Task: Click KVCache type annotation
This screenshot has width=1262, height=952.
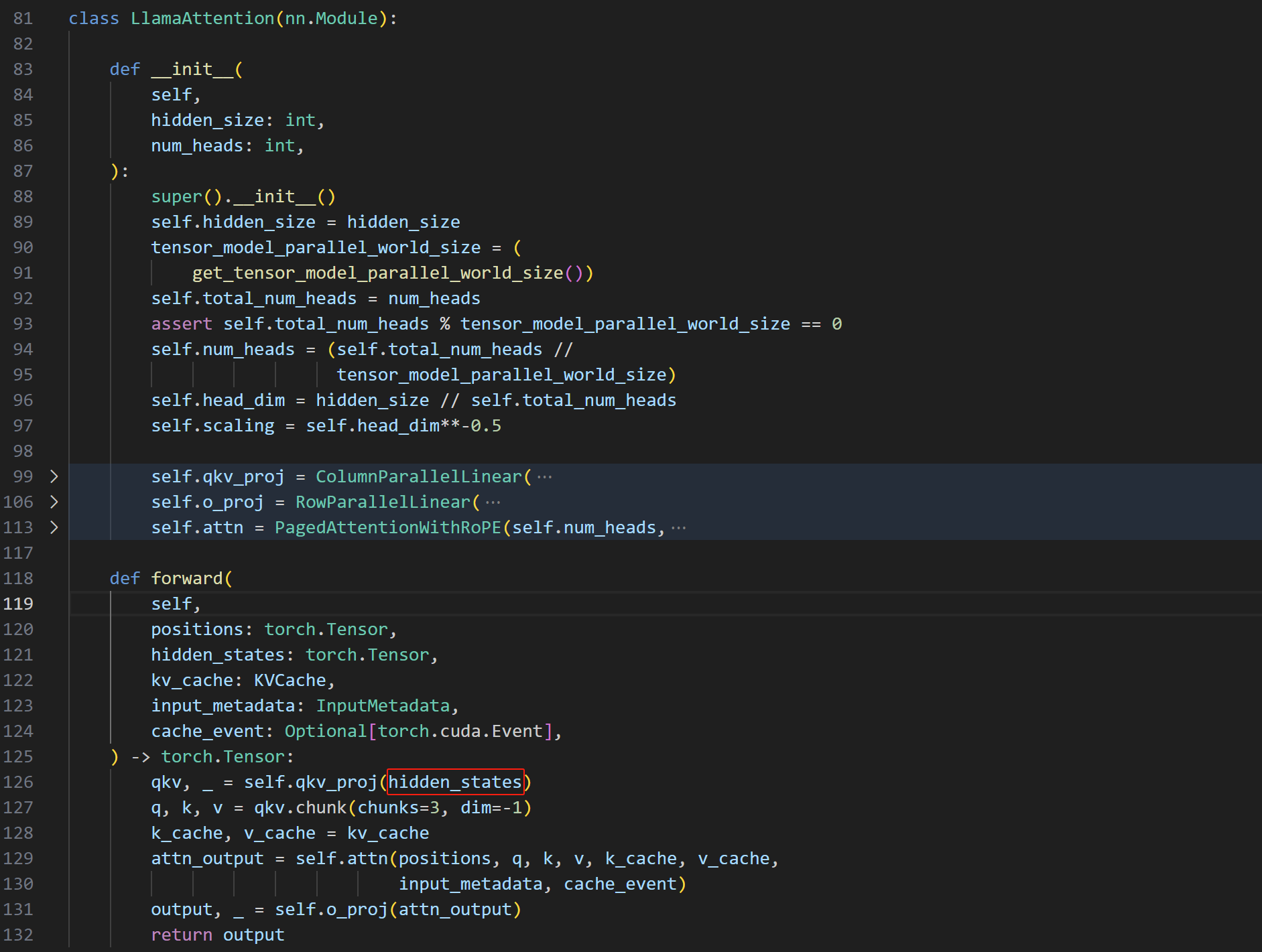Action: coord(290,680)
